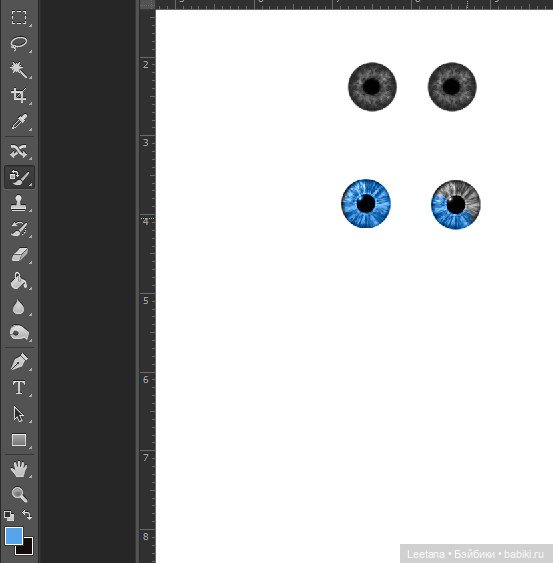Select the Color Replacement brush tool
Image resolution: width=553 pixels, height=563 pixels.
19,177
